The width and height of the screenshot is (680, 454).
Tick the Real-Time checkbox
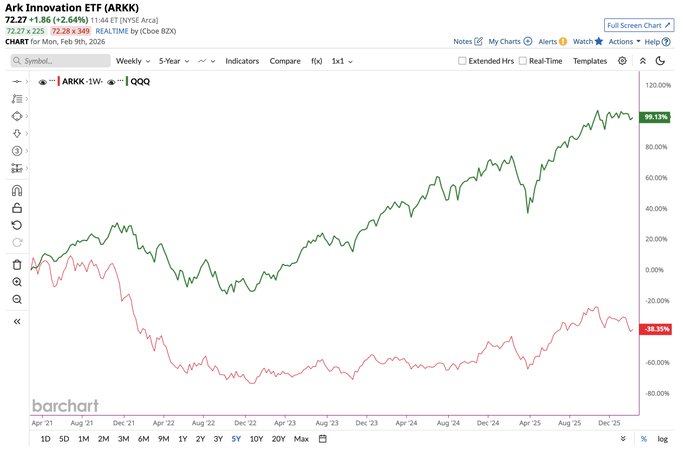521,61
